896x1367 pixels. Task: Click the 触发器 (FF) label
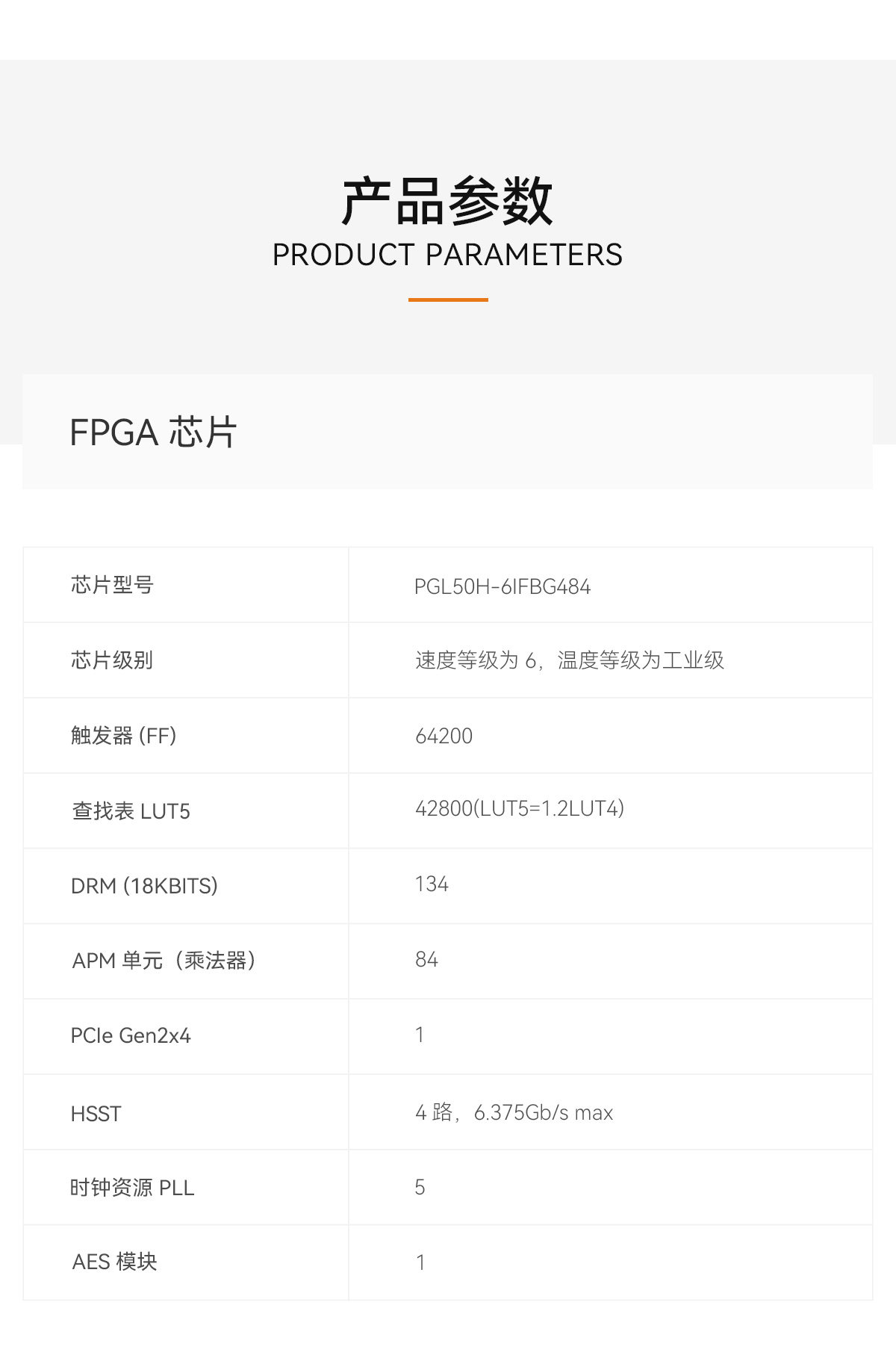[x=124, y=736]
